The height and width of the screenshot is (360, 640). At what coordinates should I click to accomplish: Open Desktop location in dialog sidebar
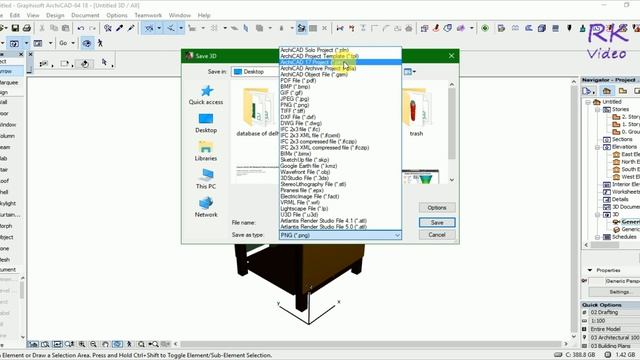click(206, 123)
